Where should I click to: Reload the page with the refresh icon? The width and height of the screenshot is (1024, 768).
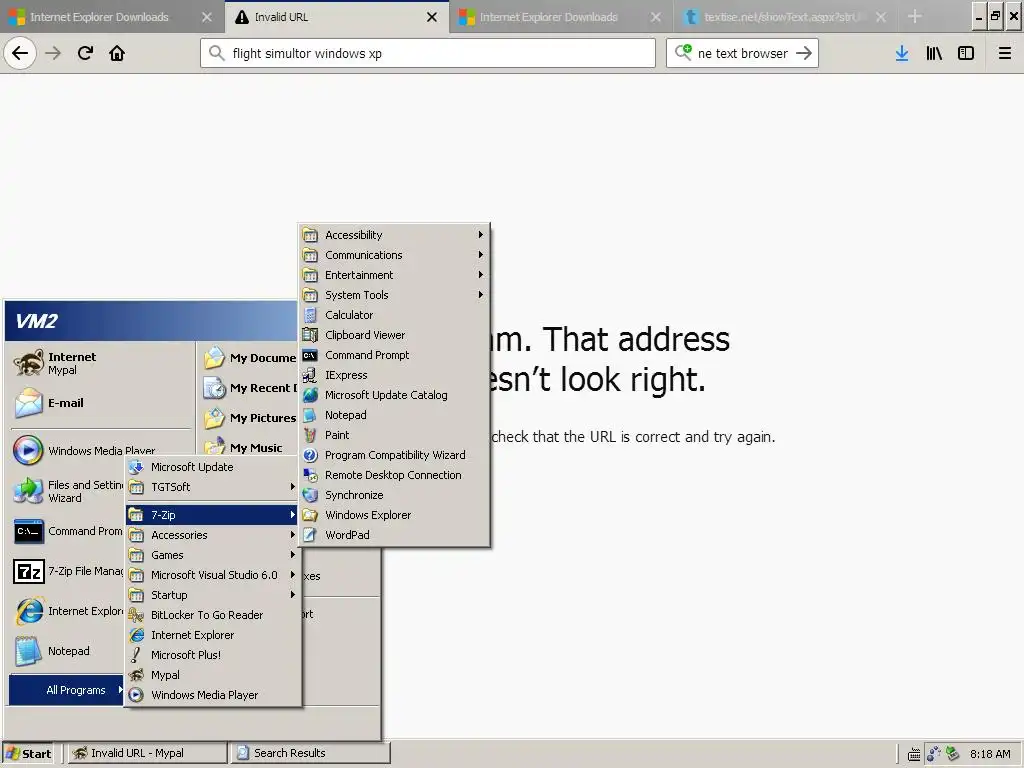click(85, 53)
